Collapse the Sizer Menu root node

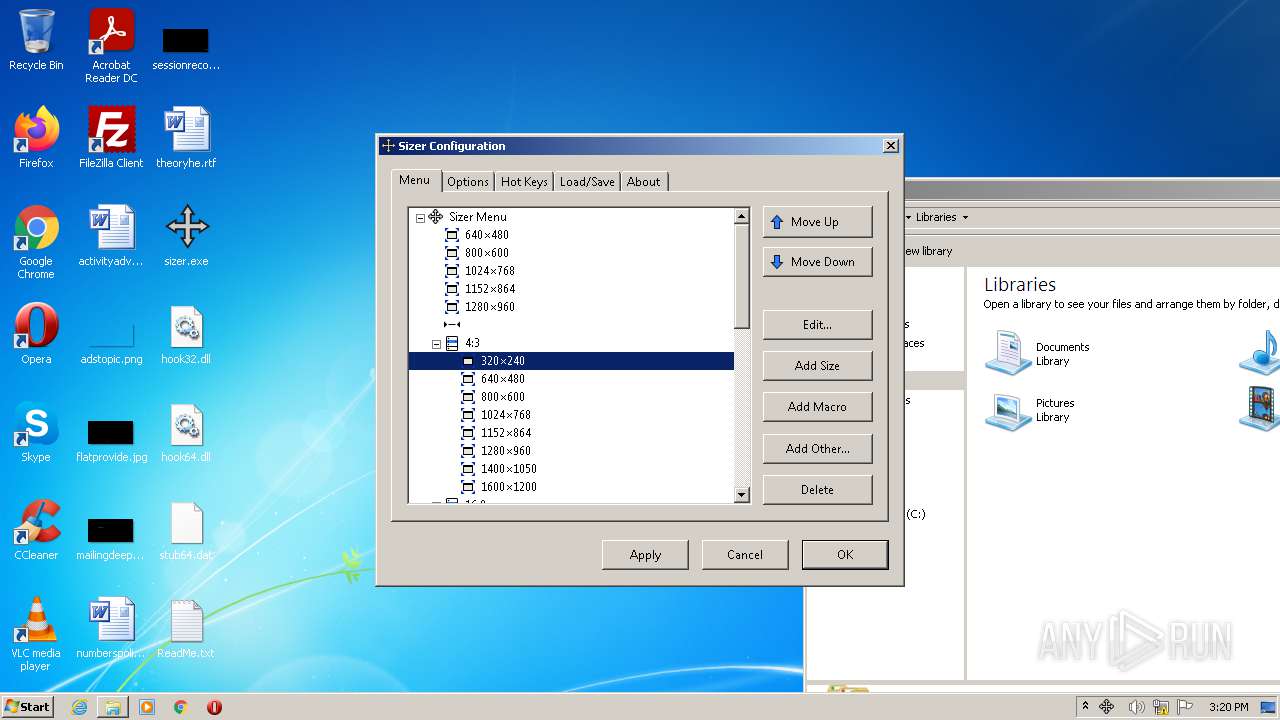(x=420, y=217)
